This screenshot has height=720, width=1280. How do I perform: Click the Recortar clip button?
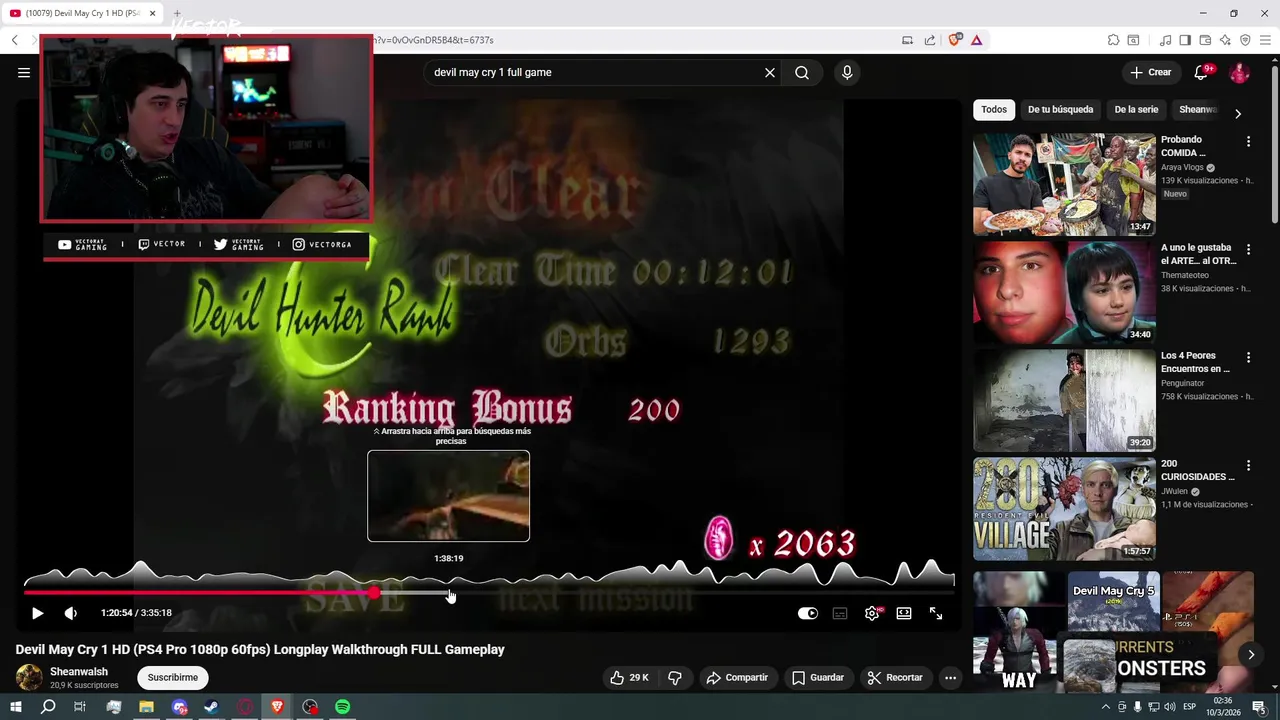point(895,677)
